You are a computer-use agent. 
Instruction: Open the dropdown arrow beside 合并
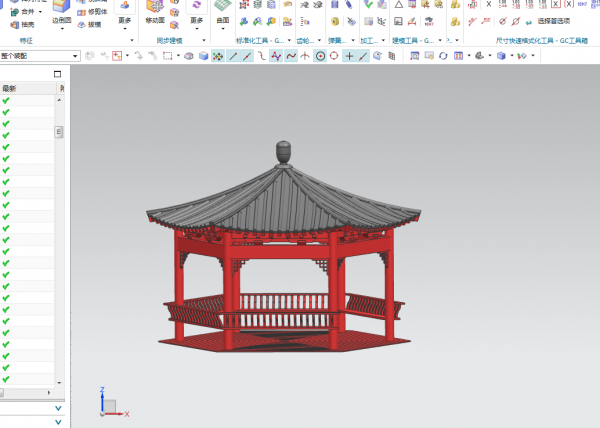pyautogui.click(x=40, y=12)
